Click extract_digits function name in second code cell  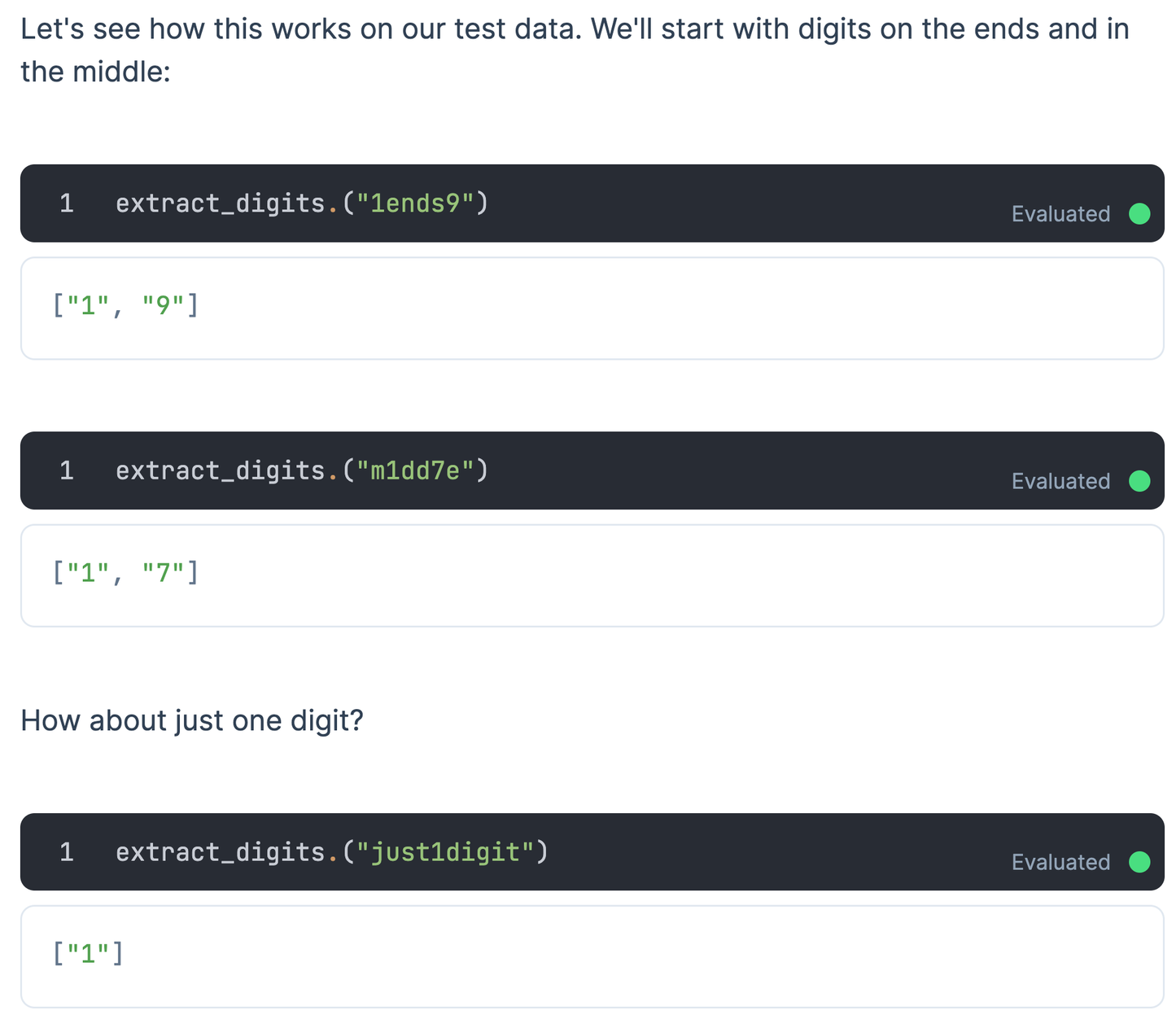click(x=220, y=470)
